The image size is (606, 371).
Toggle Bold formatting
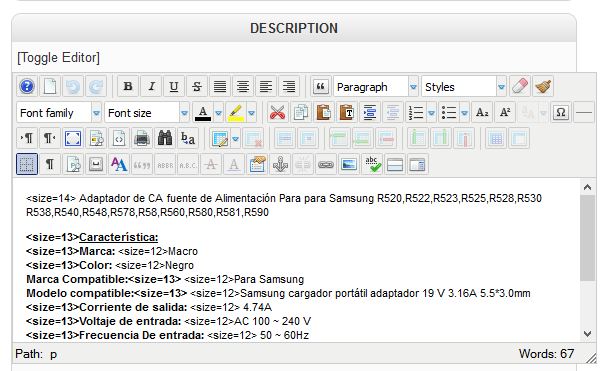pos(128,86)
